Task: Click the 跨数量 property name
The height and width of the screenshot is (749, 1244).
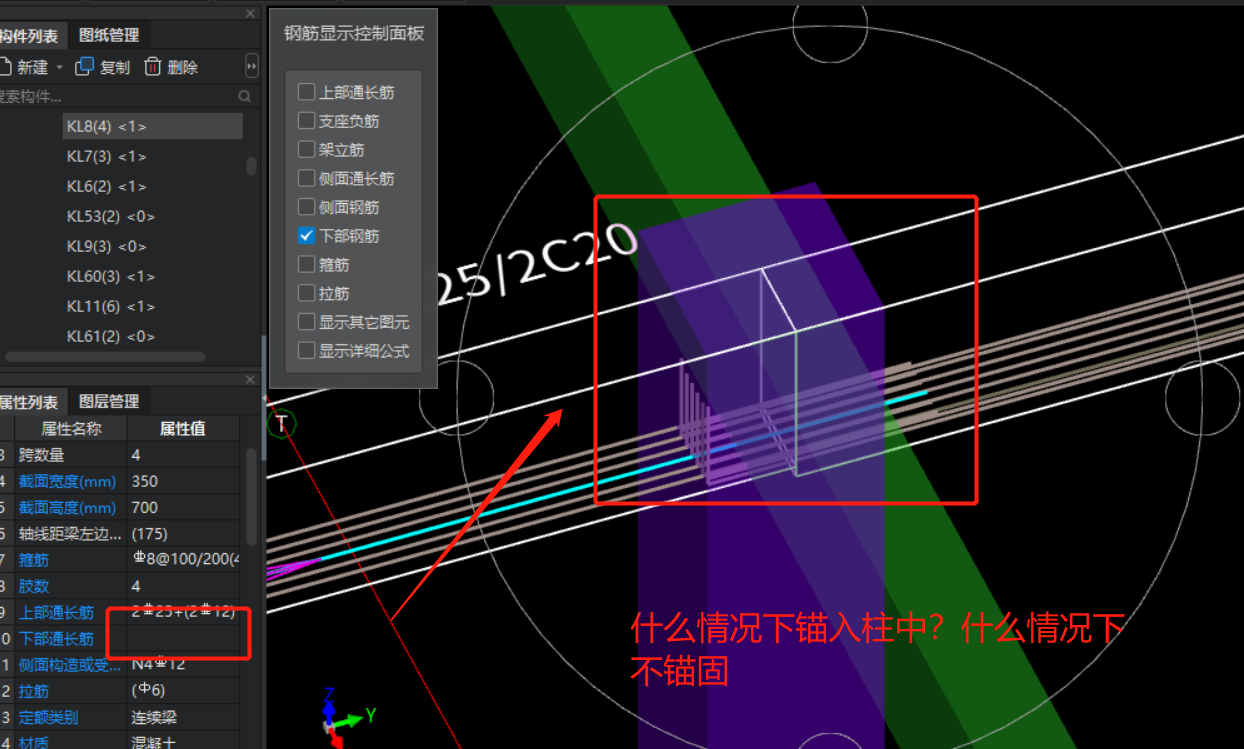Action: click(43, 454)
